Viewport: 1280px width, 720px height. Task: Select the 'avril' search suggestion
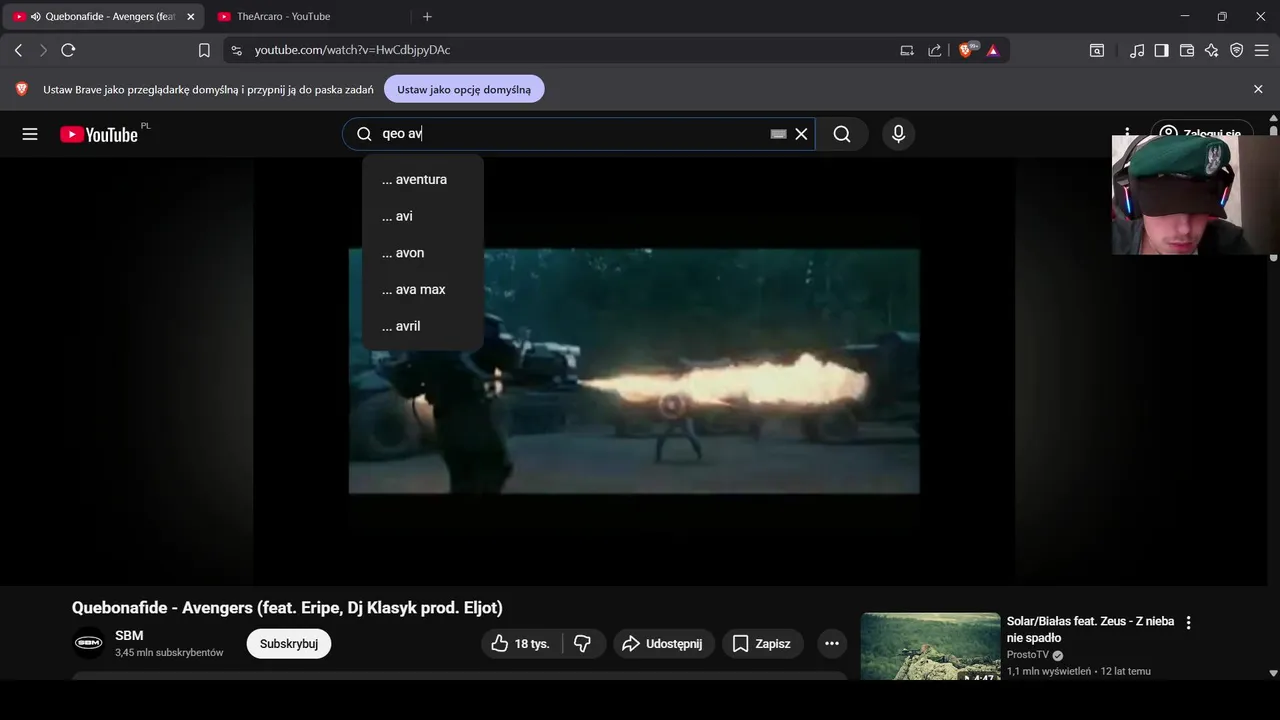click(x=423, y=326)
